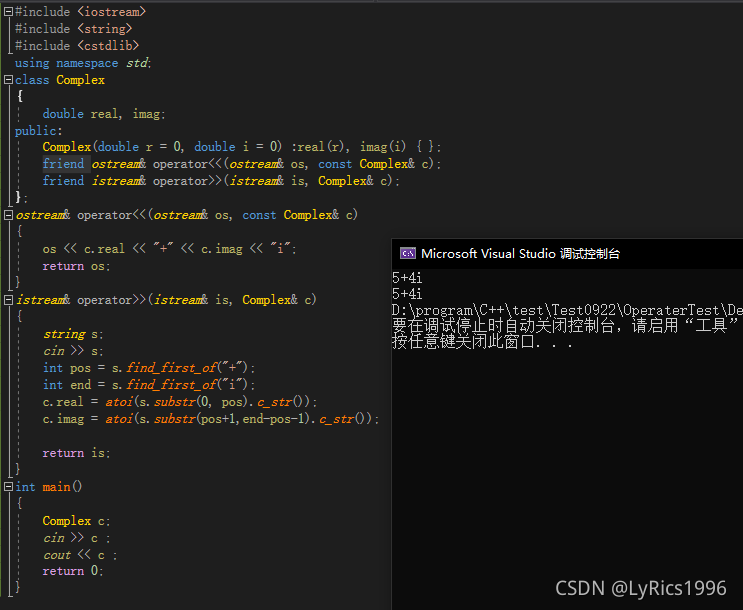The image size is (743, 610).
Task: Click the text '#include <iostream>'
Action: click(x=80, y=12)
